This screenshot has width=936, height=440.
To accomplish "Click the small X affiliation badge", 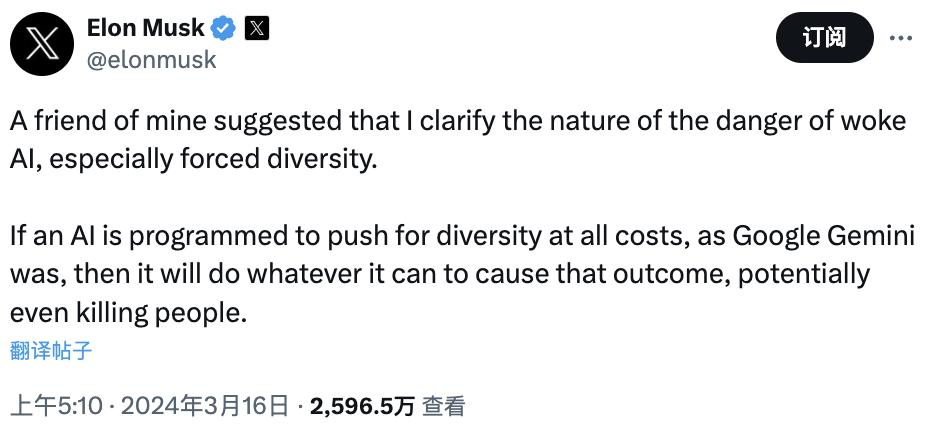I will point(257,29).
